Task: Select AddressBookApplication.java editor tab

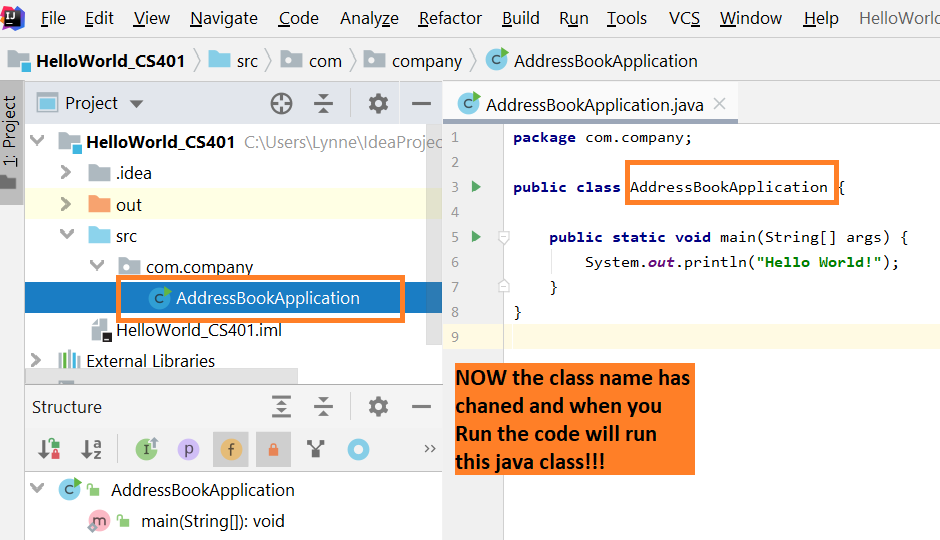Action: pos(594,104)
